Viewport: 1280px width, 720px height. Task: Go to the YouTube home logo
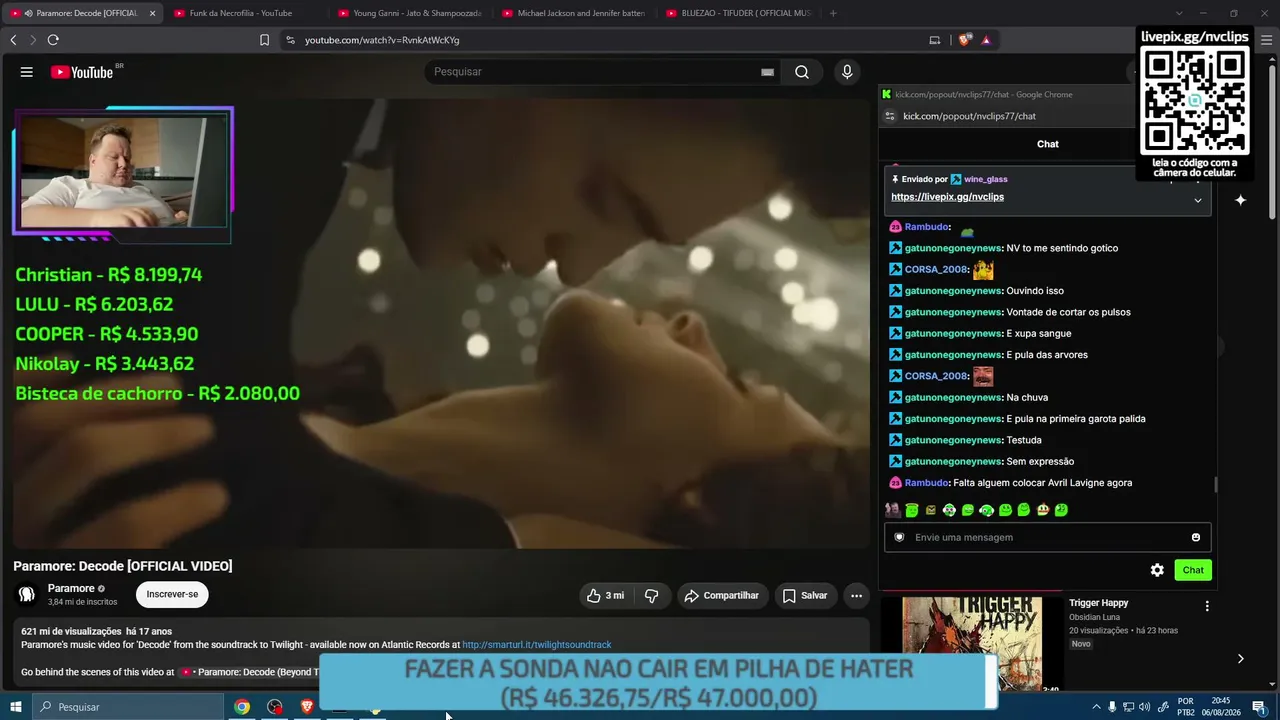coord(82,72)
